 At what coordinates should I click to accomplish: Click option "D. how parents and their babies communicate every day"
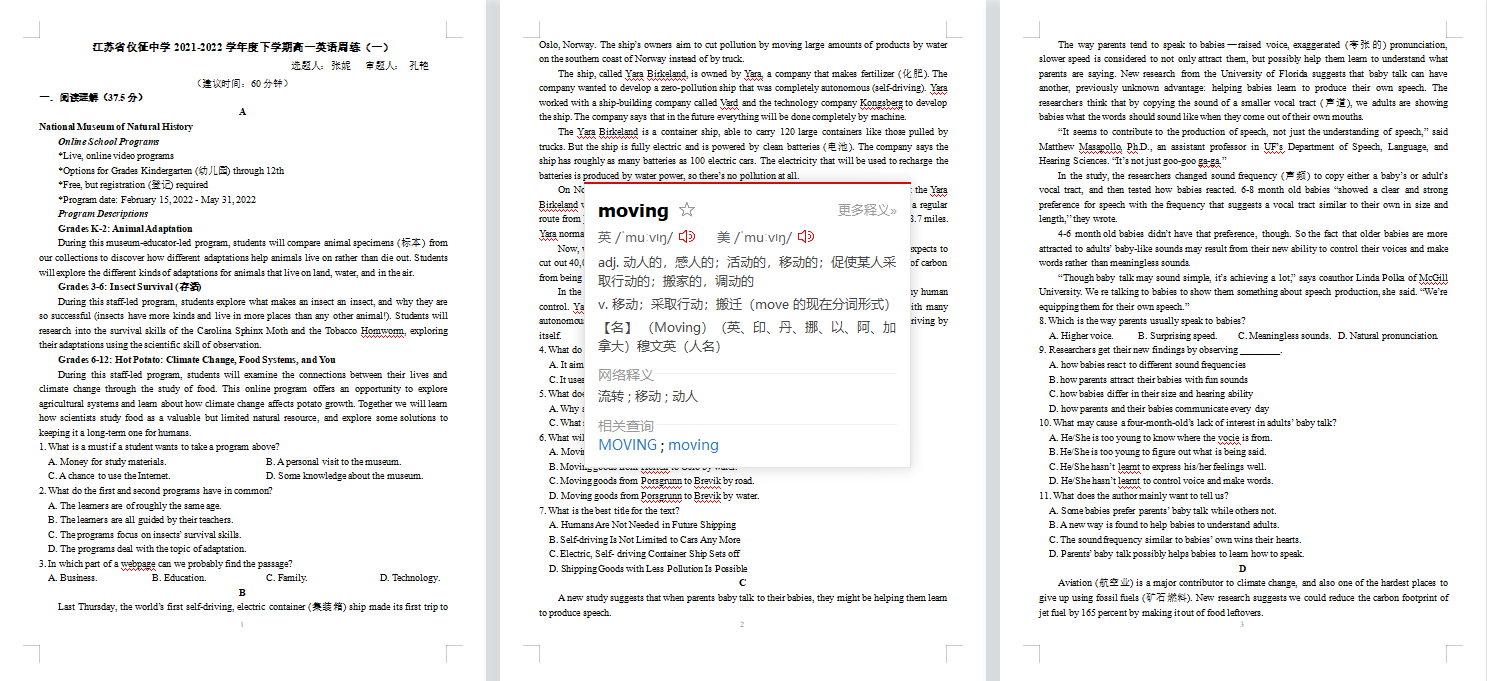(x=1159, y=408)
